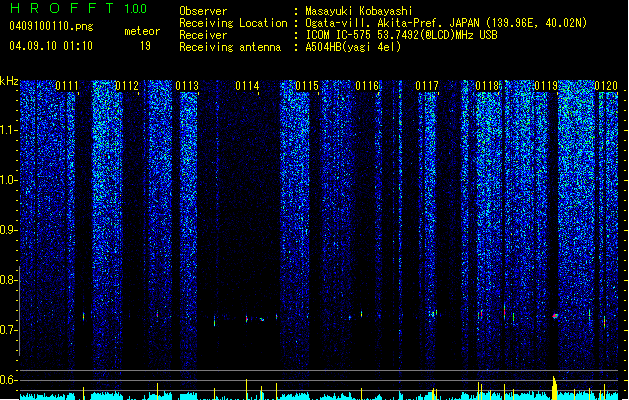Click the kHz axis unit label
This screenshot has width=629, height=400.
[x=9, y=81]
